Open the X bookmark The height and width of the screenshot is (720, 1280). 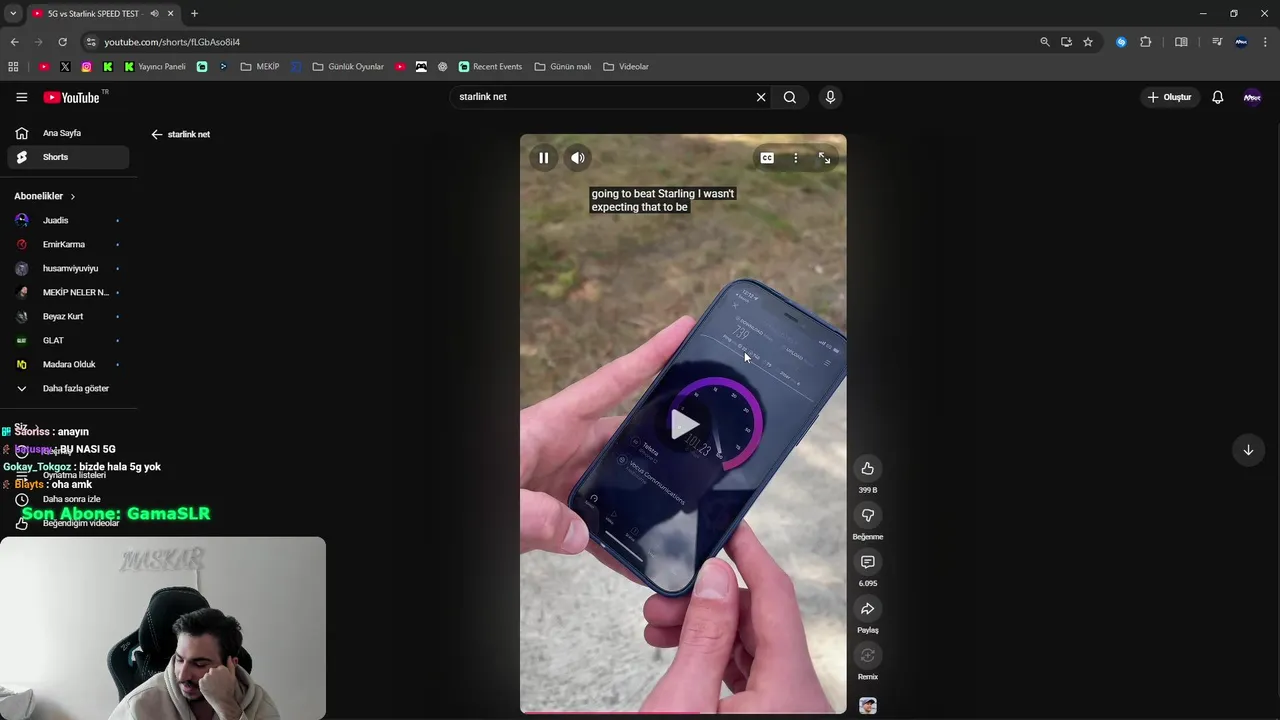pos(65,67)
